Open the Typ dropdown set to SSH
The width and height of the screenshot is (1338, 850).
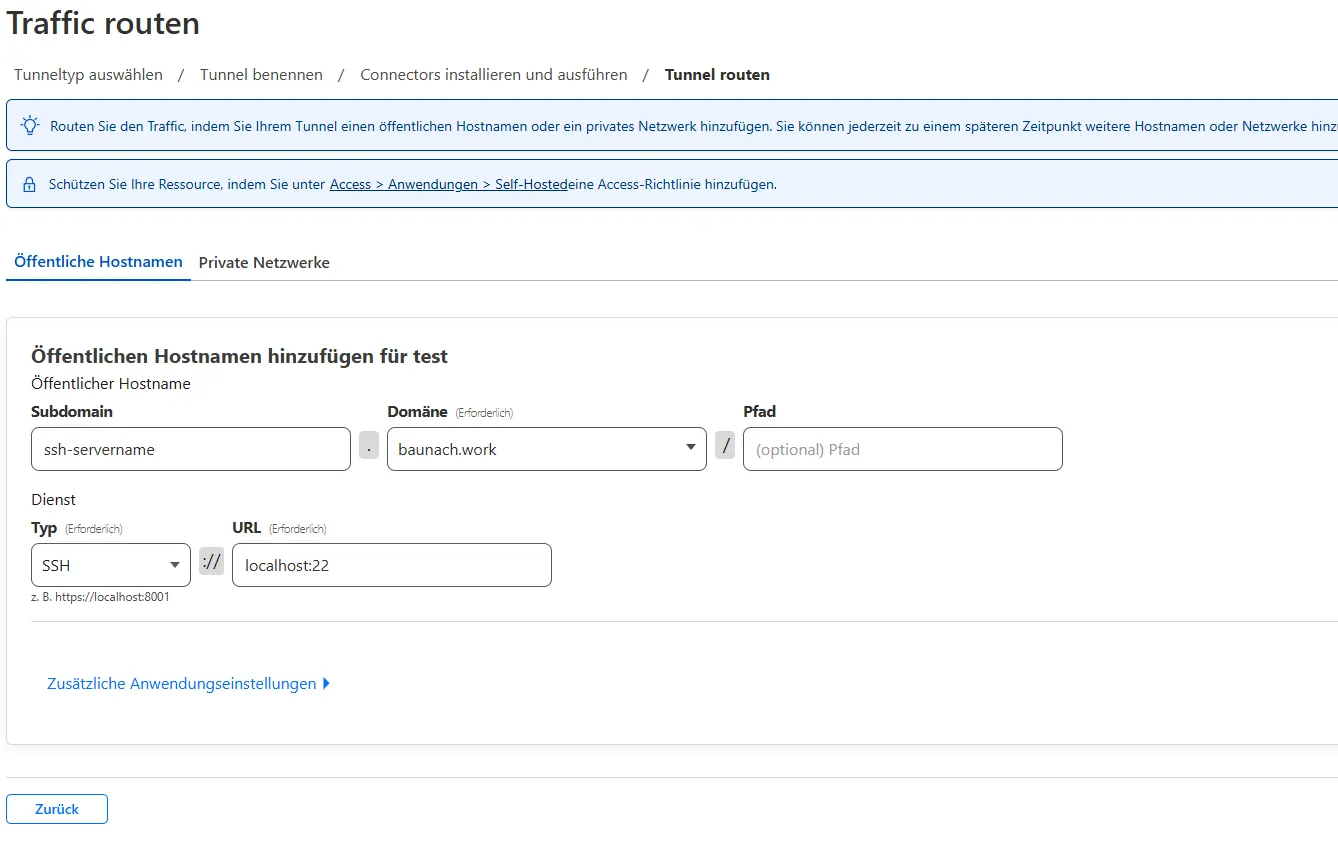pyautogui.click(x=110, y=566)
